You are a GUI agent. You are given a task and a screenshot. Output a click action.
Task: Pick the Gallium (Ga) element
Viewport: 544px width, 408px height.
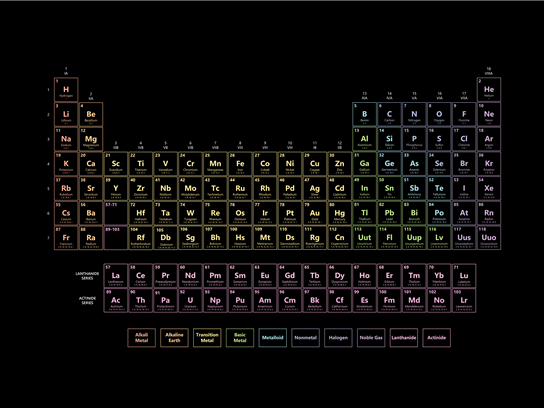point(364,164)
